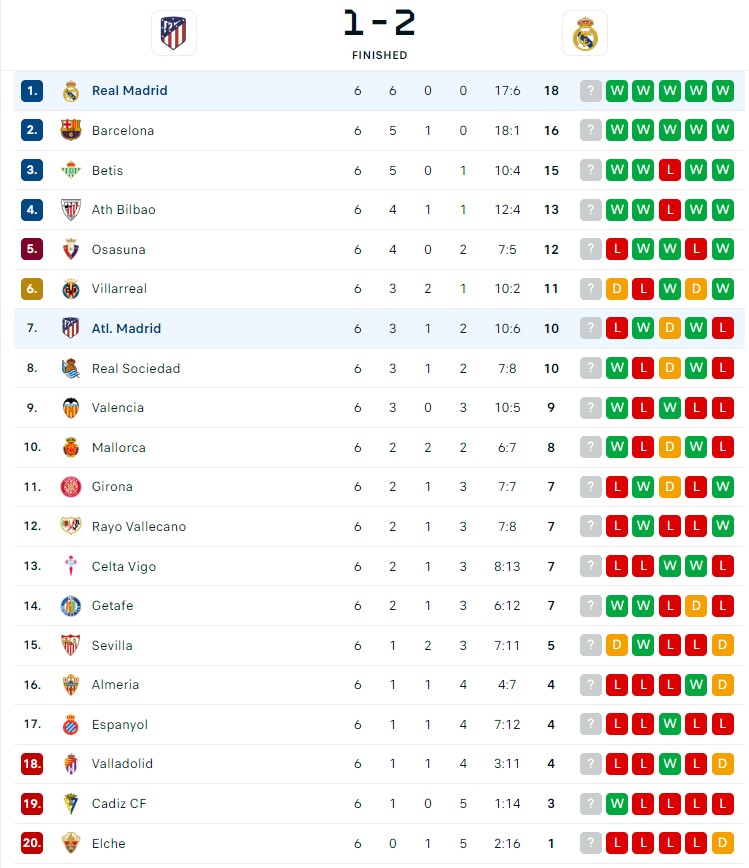Click the Villarreal club logo
Viewport: 749px width, 868px height.
click(x=70, y=289)
